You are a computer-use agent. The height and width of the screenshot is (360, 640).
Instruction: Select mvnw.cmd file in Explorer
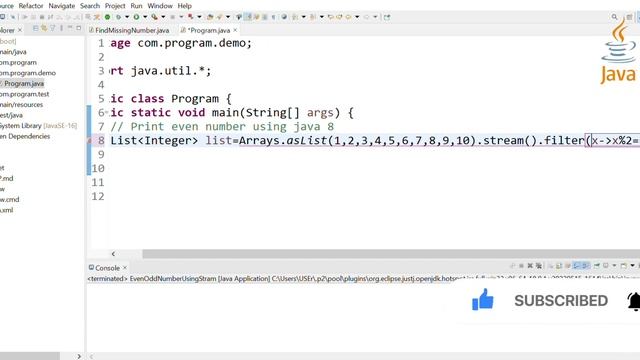[x=10, y=199]
